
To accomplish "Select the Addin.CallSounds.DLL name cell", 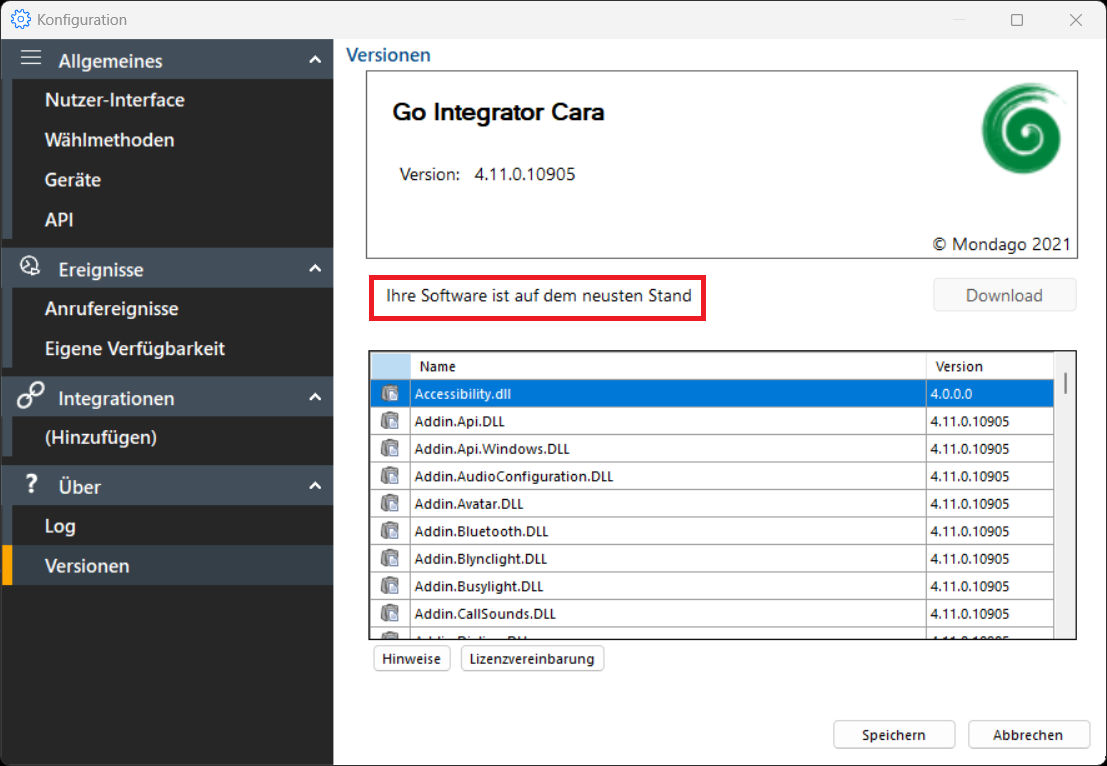I will [668, 614].
